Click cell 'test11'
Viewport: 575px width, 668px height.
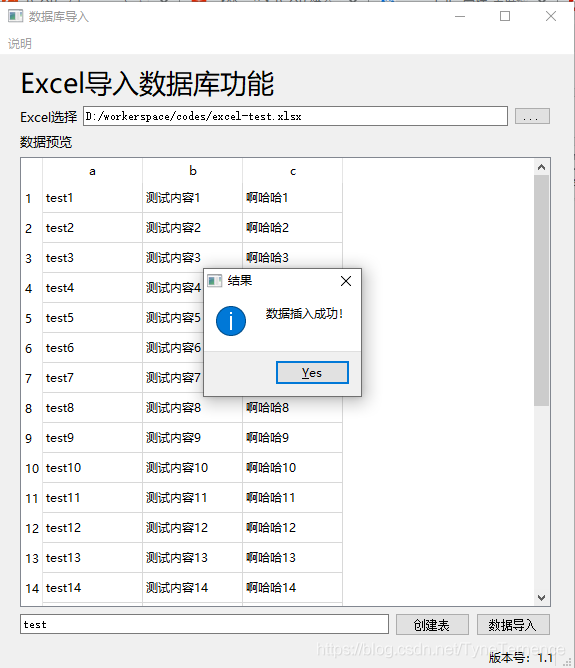tap(92, 498)
